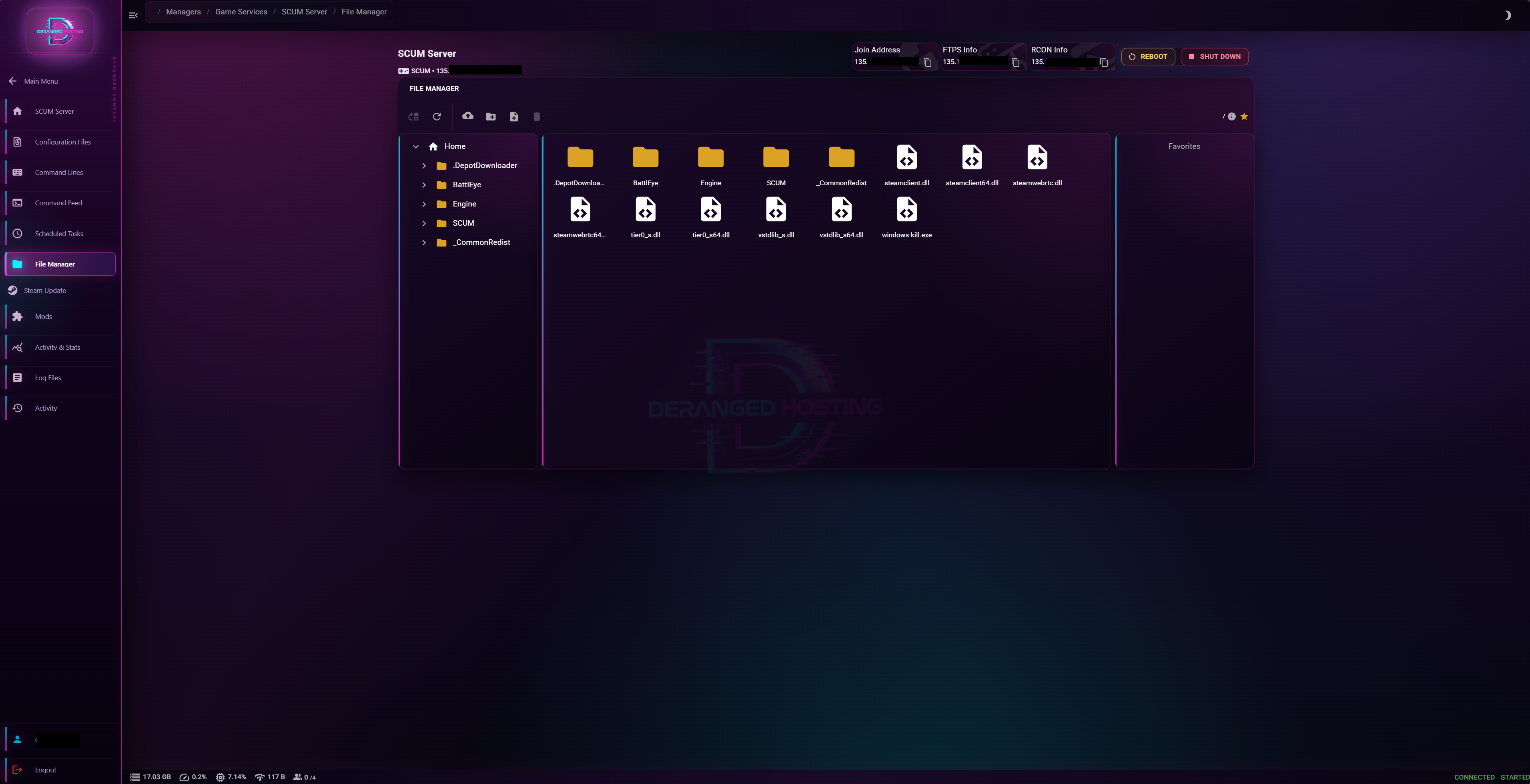The image size is (1530, 784).
Task: Open Configuration Files section
Action: point(60,142)
